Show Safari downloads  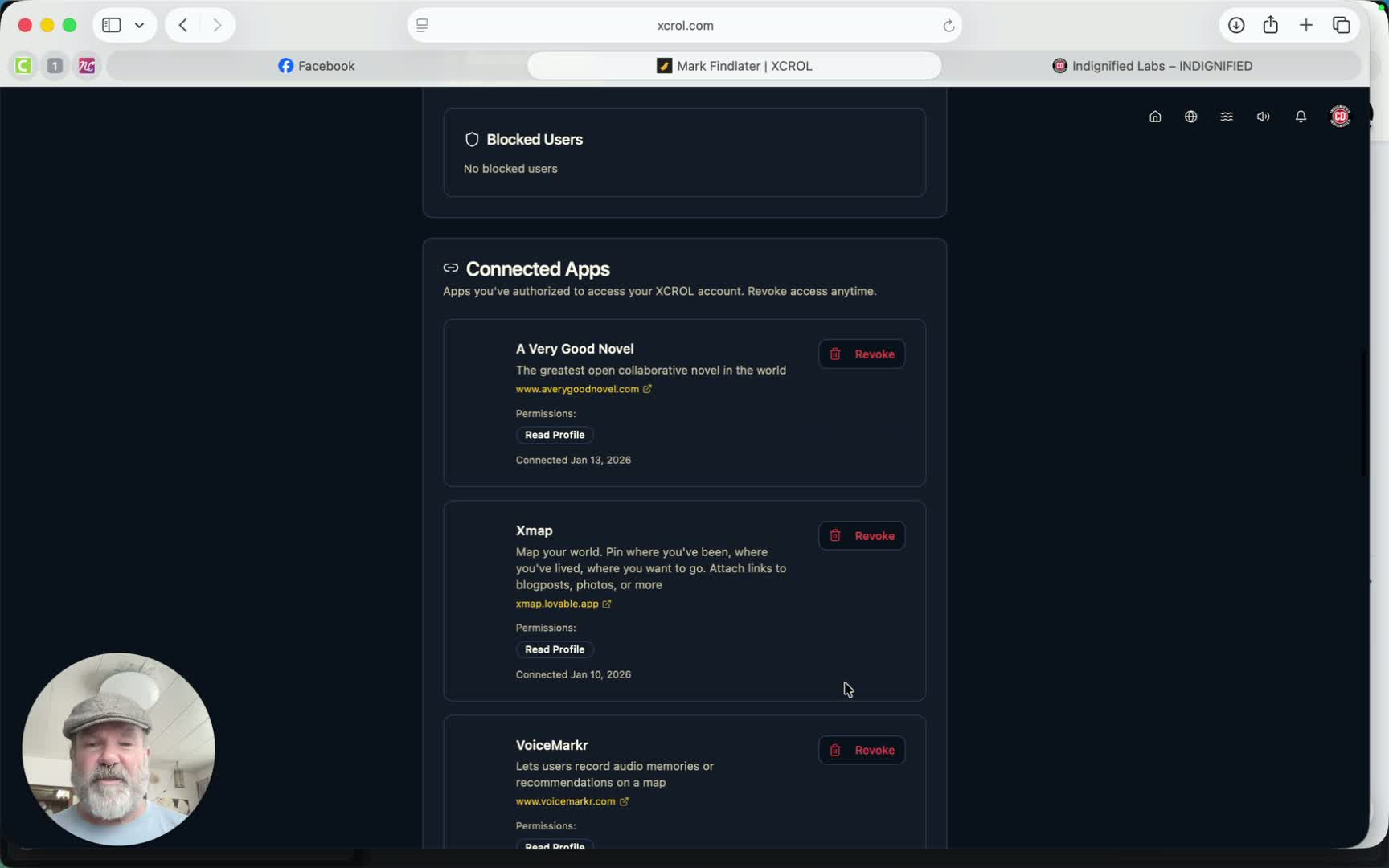tap(1236, 25)
